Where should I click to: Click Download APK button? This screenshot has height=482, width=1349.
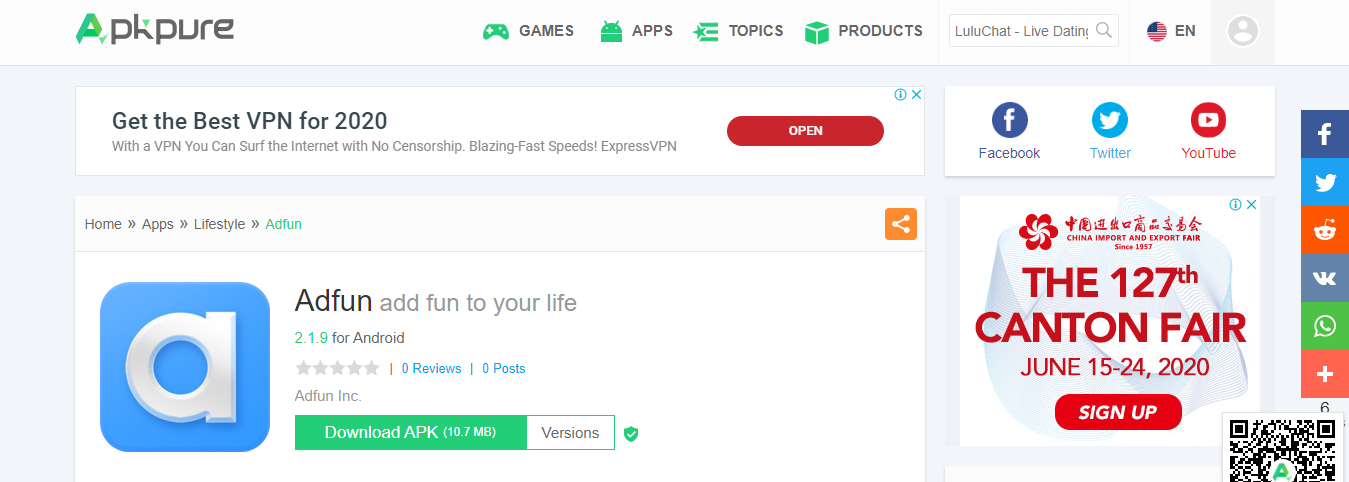410,433
